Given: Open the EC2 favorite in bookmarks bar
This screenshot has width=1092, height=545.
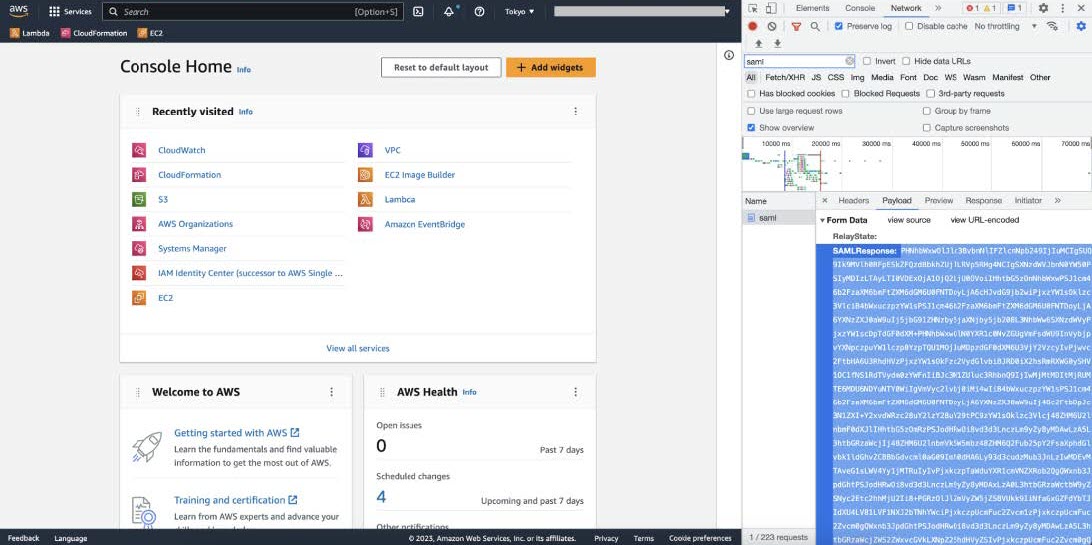Looking at the screenshot, I should (x=150, y=33).
